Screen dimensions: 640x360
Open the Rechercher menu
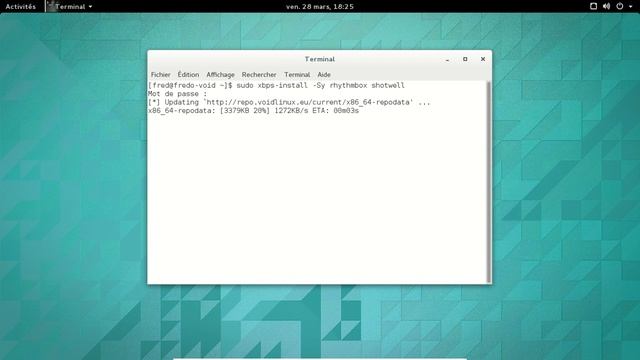259,75
